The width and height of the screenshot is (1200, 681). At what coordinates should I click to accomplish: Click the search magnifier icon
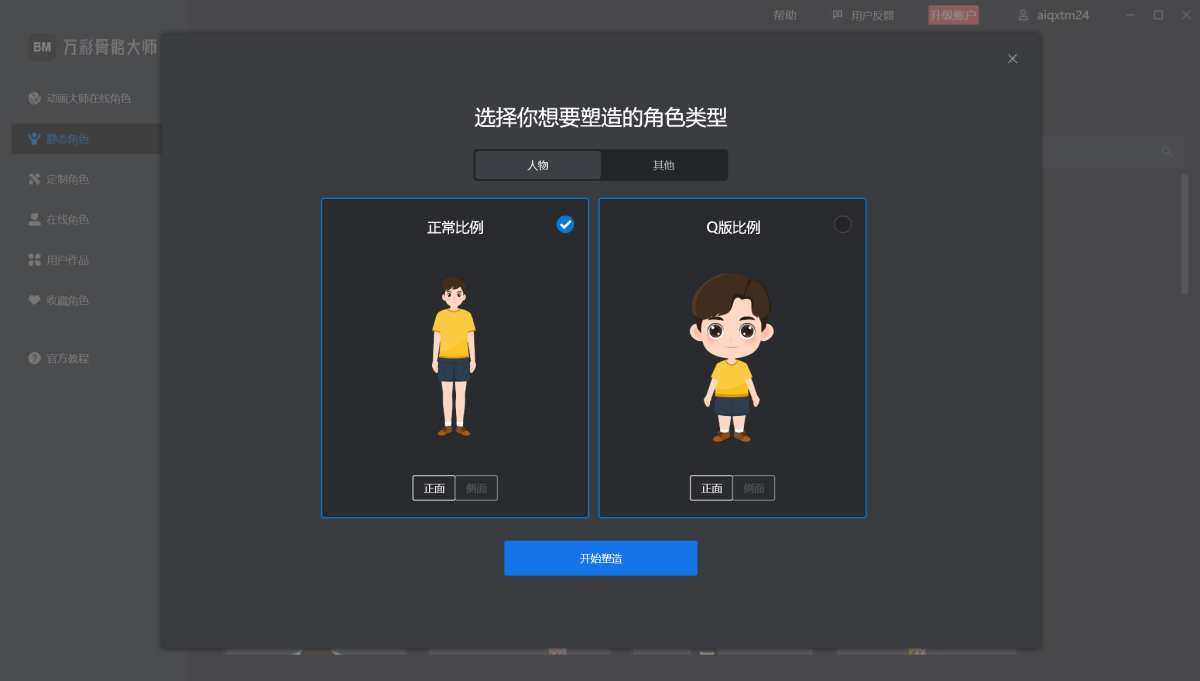click(1166, 151)
